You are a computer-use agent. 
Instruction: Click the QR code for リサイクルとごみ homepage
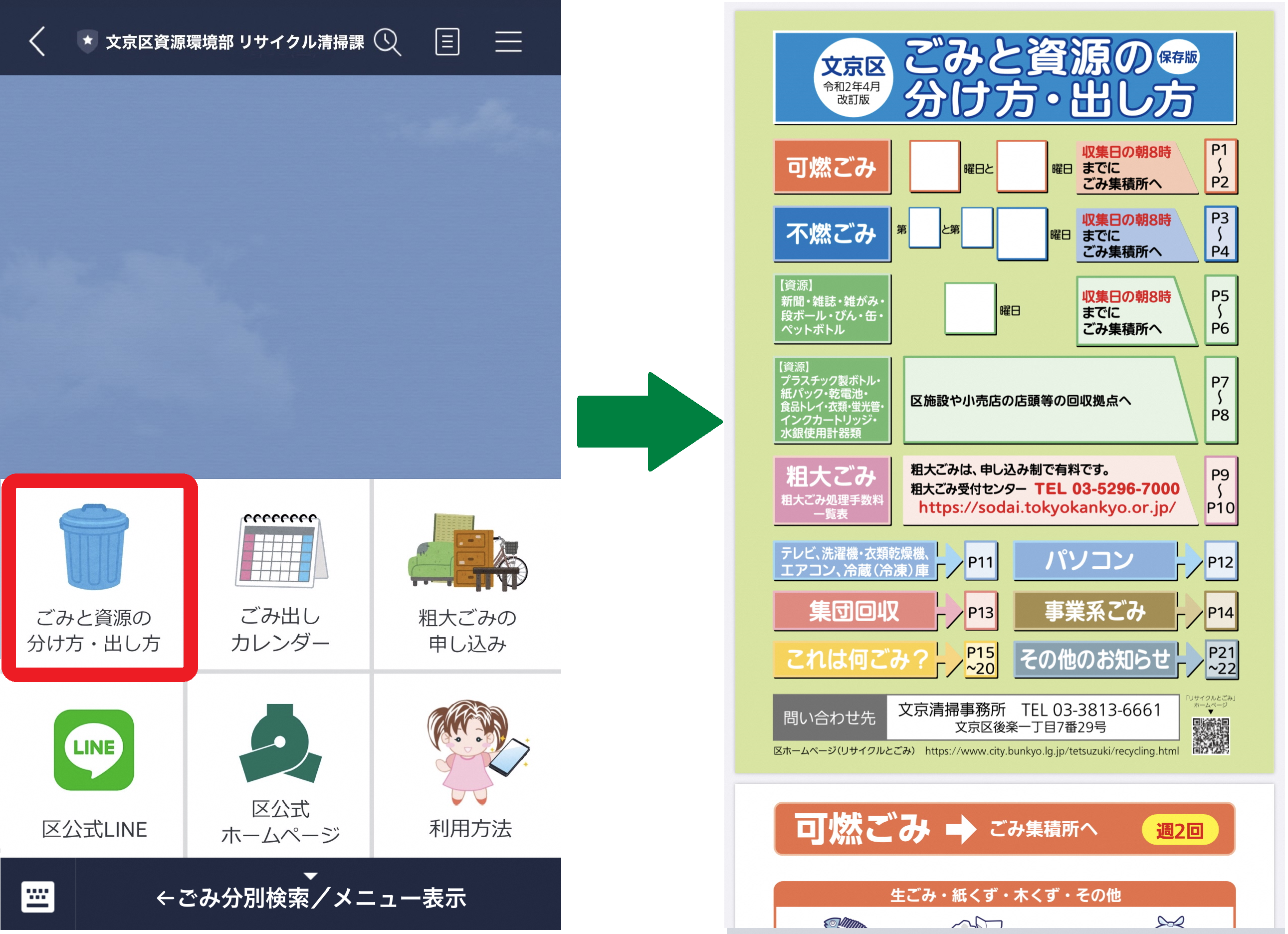[x=1212, y=736]
